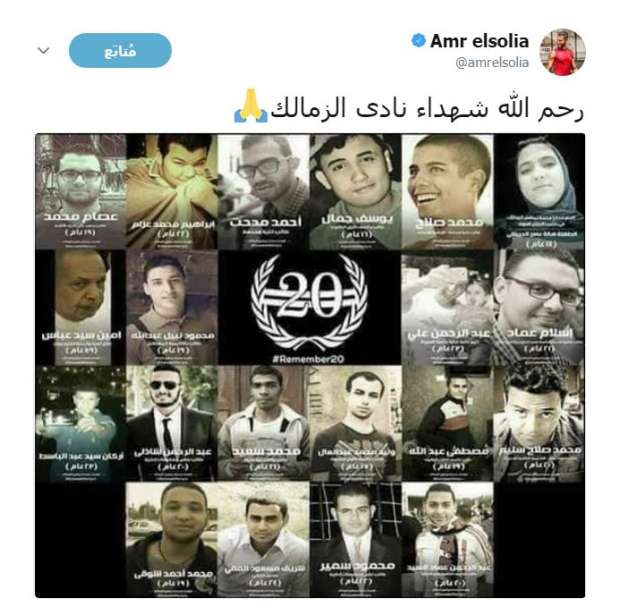Click the center 20 wreath emblem

pos(309,301)
